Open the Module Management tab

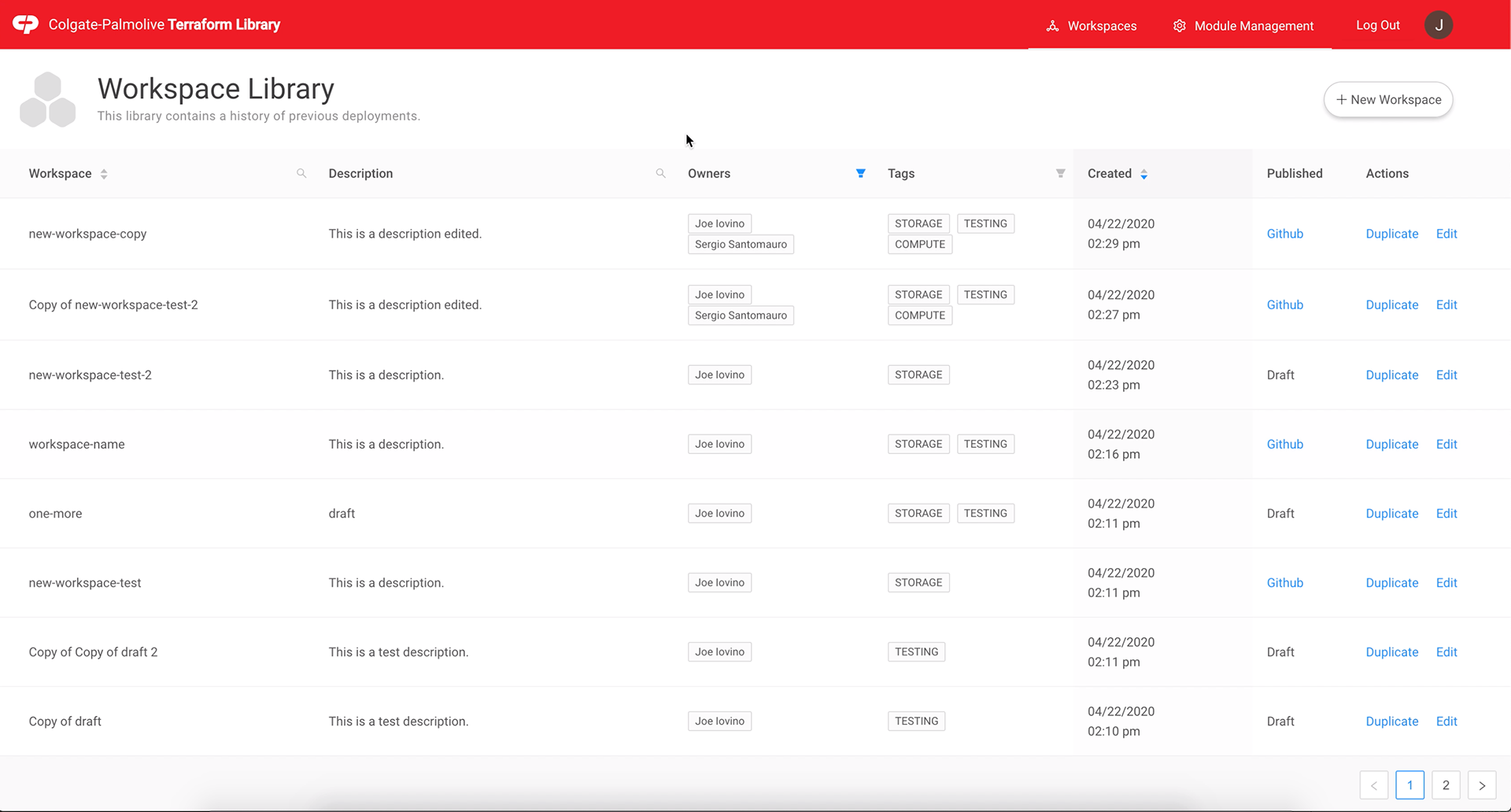[x=1243, y=25]
